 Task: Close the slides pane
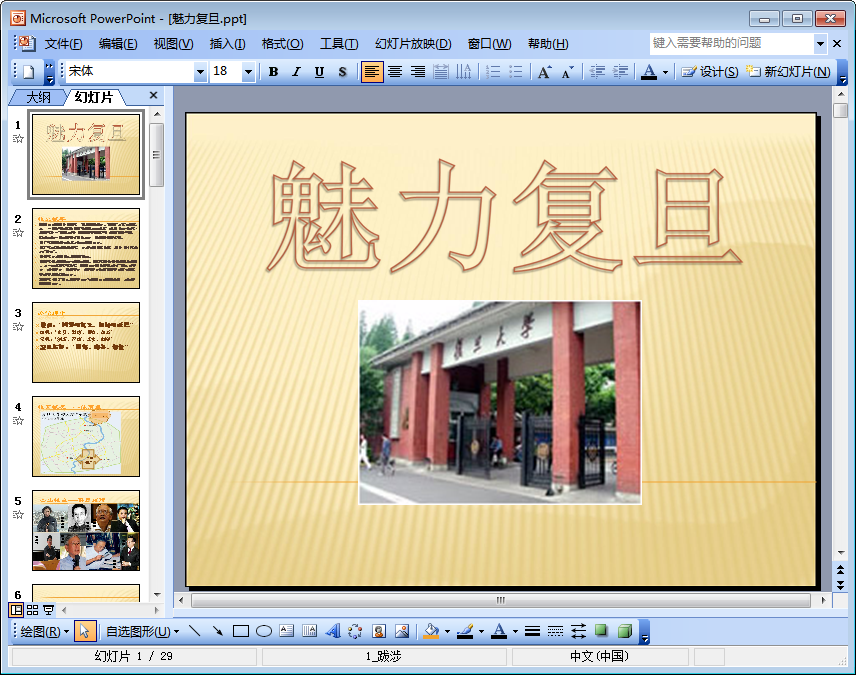pyautogui.click(x=153, y=96)
